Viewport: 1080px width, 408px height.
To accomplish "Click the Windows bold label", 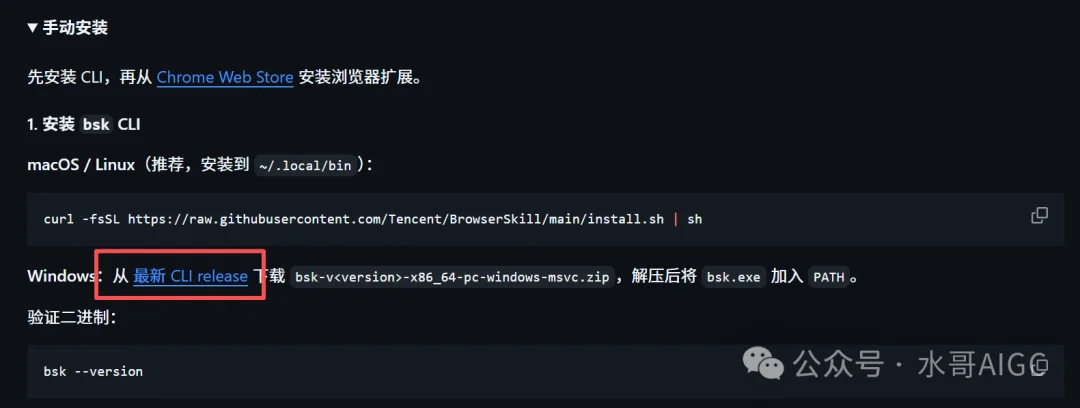I will [x=60, y=277].
